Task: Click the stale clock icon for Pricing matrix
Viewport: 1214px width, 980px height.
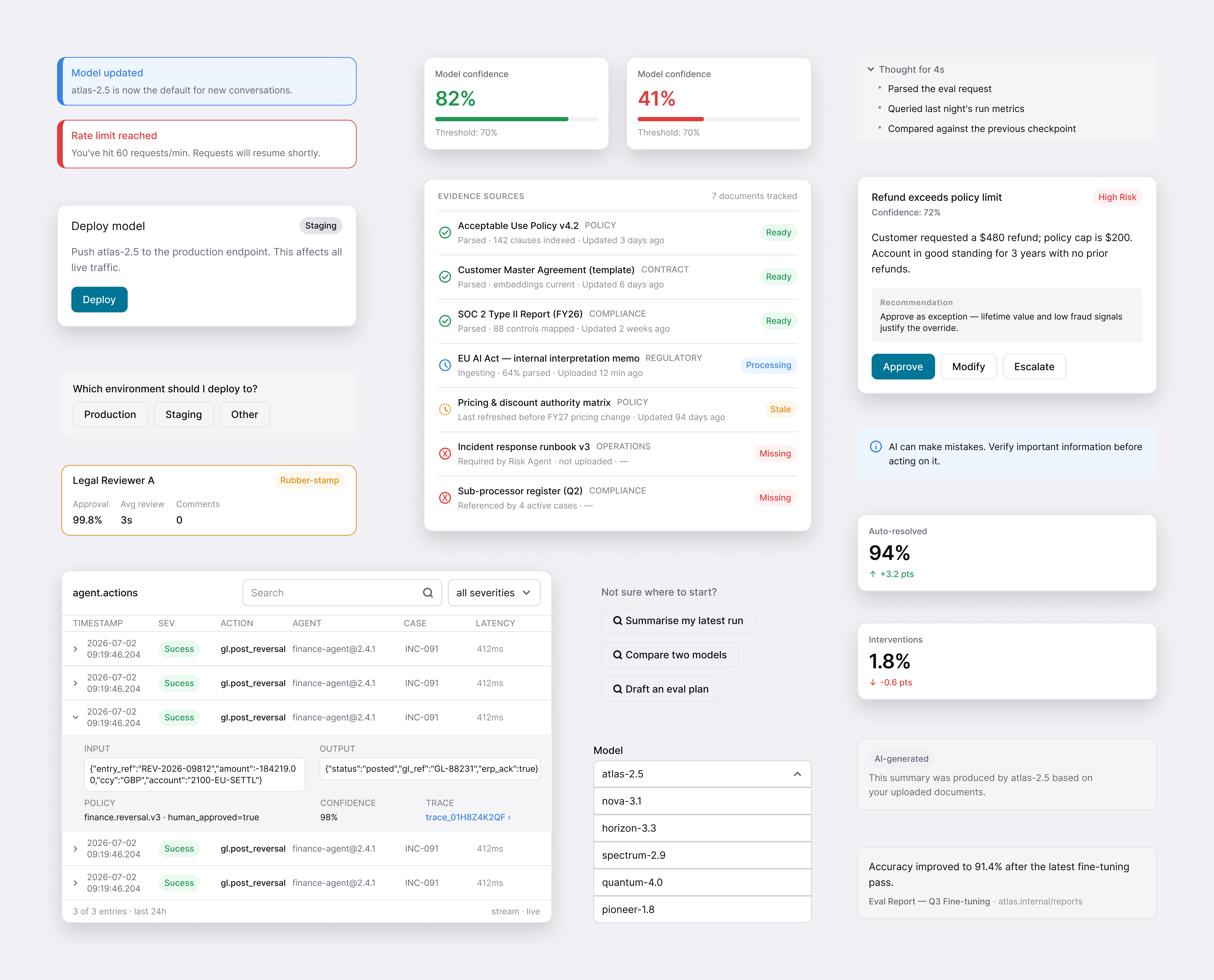Action: point(445,409)
